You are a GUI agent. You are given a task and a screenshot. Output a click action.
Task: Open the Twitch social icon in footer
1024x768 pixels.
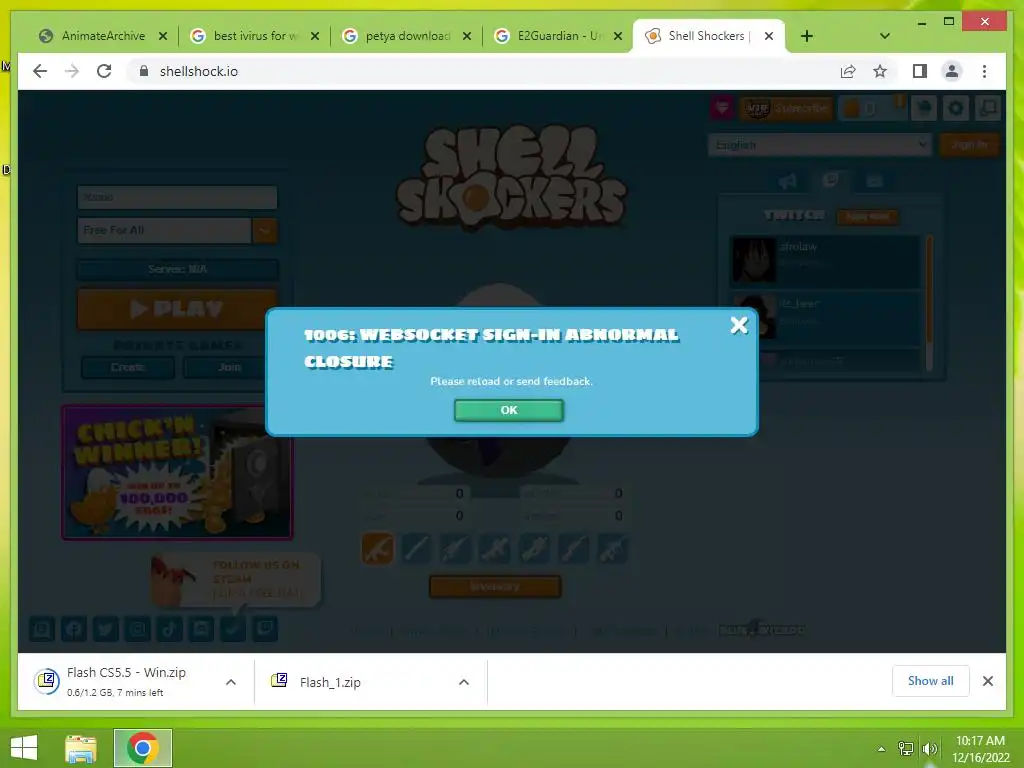tap(265, 629)
